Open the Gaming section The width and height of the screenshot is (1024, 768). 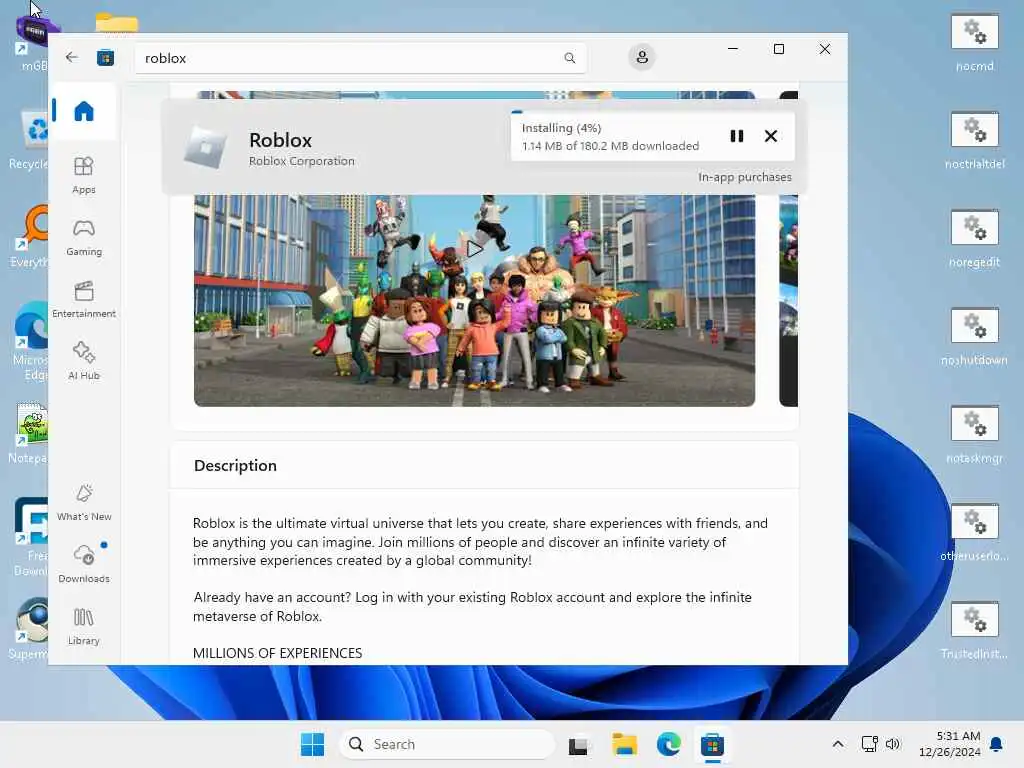pos(84,237)
